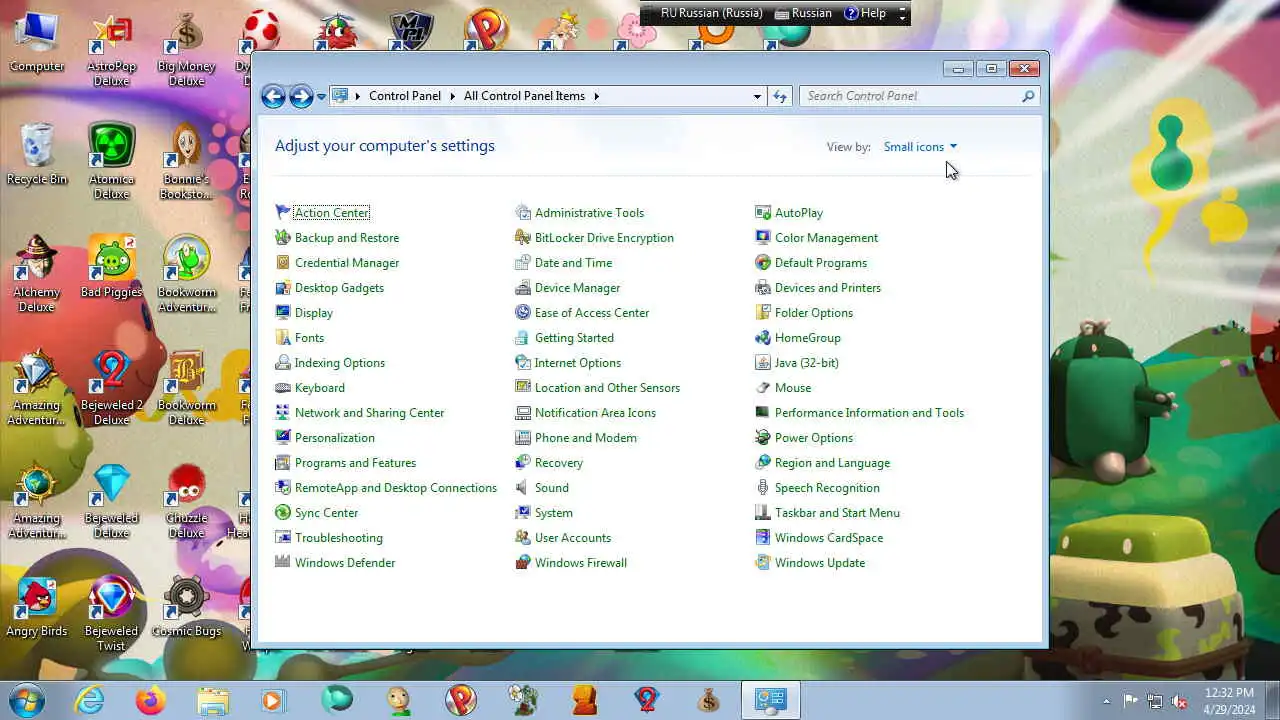This screenshot has height=720, width=1280.
Task: Click the Sound speaker icon
Action: (x=523, y=487)
